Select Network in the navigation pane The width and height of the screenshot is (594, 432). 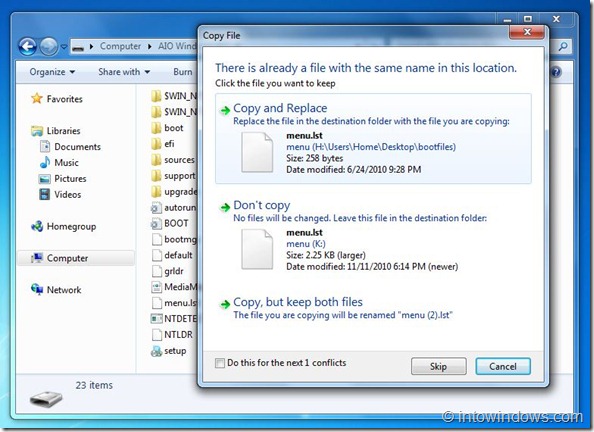pos(64,290)
